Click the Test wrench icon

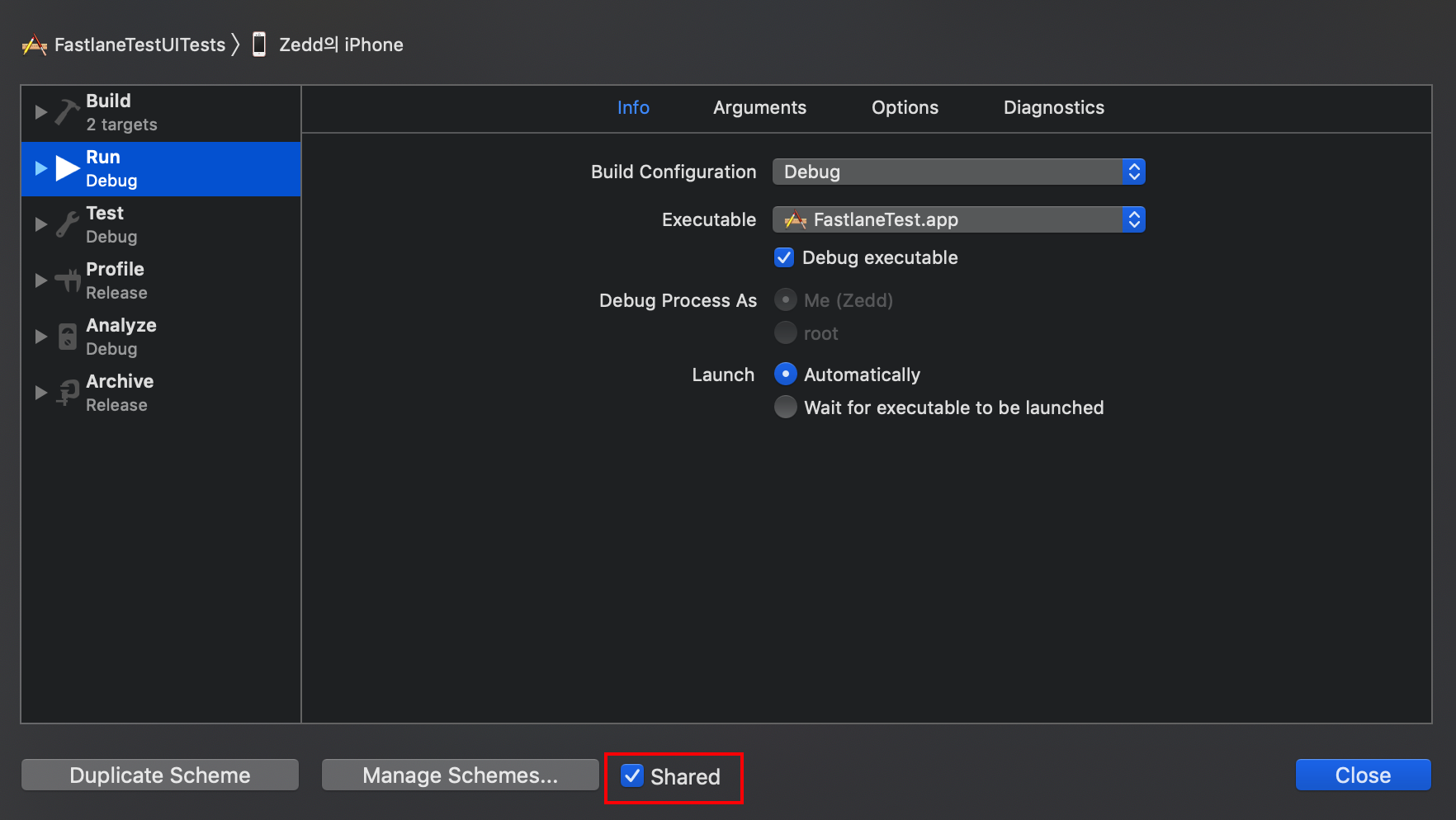[67, 224]
